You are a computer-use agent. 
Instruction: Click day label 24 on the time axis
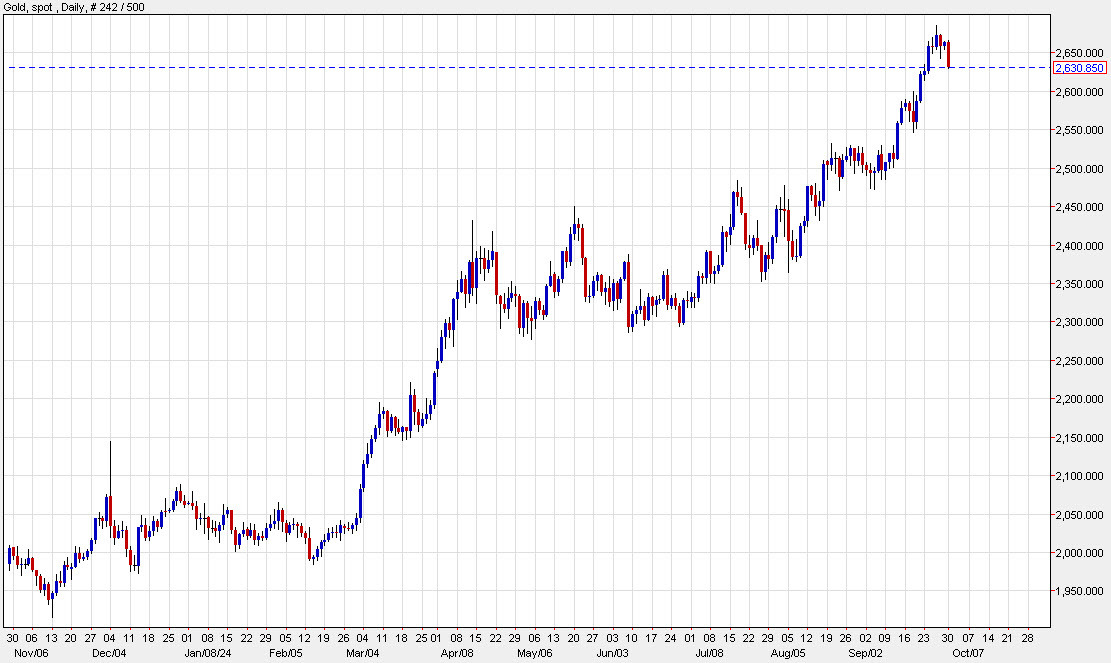coord(670,638)
